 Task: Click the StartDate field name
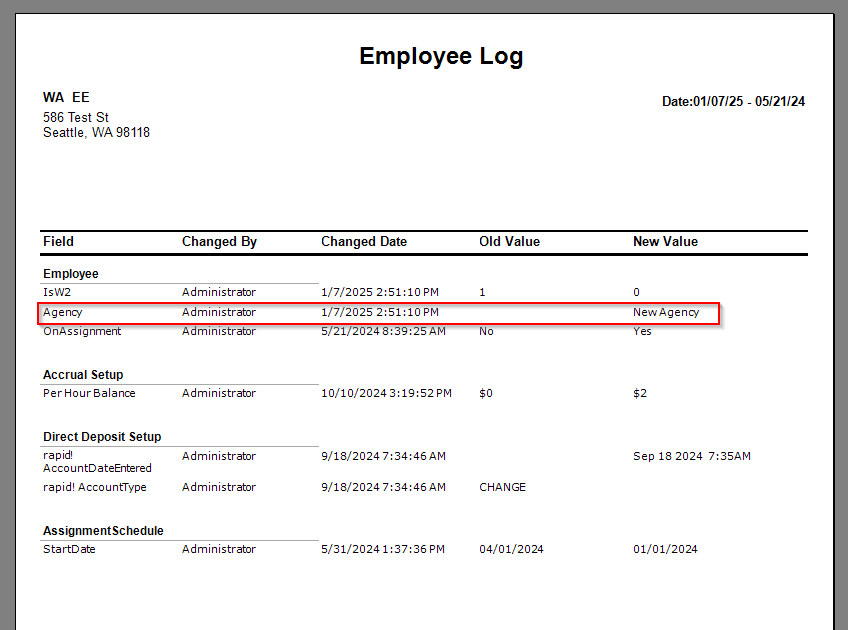[x=69, y=549]
